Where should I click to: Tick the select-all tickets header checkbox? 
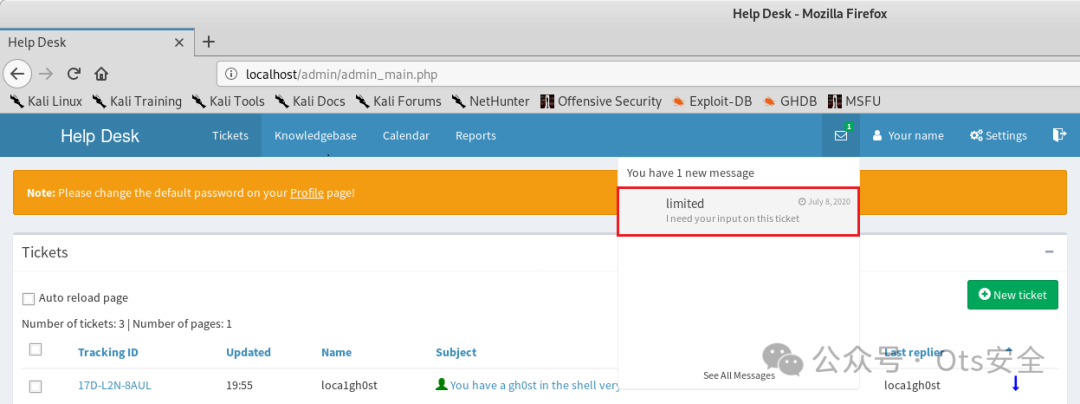(36, 350)
